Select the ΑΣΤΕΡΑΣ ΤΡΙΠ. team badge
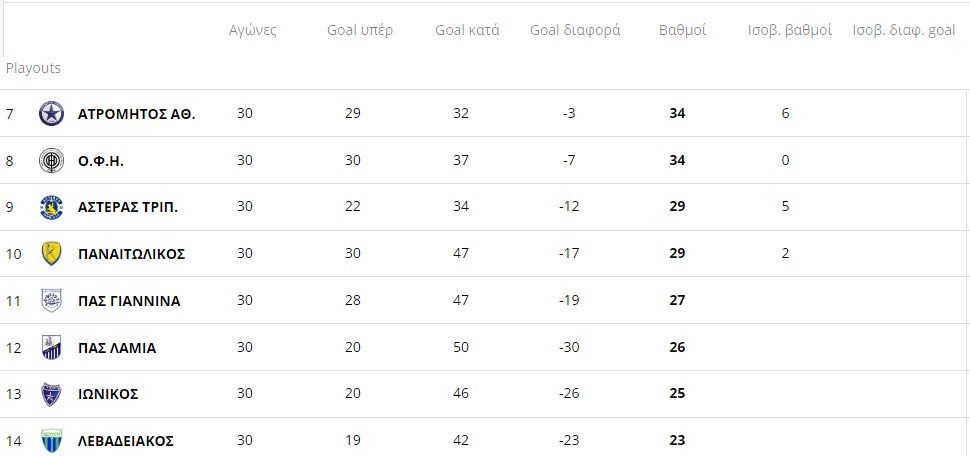The image size is (970, 456). pyautogui.click(x=51, y=207)
